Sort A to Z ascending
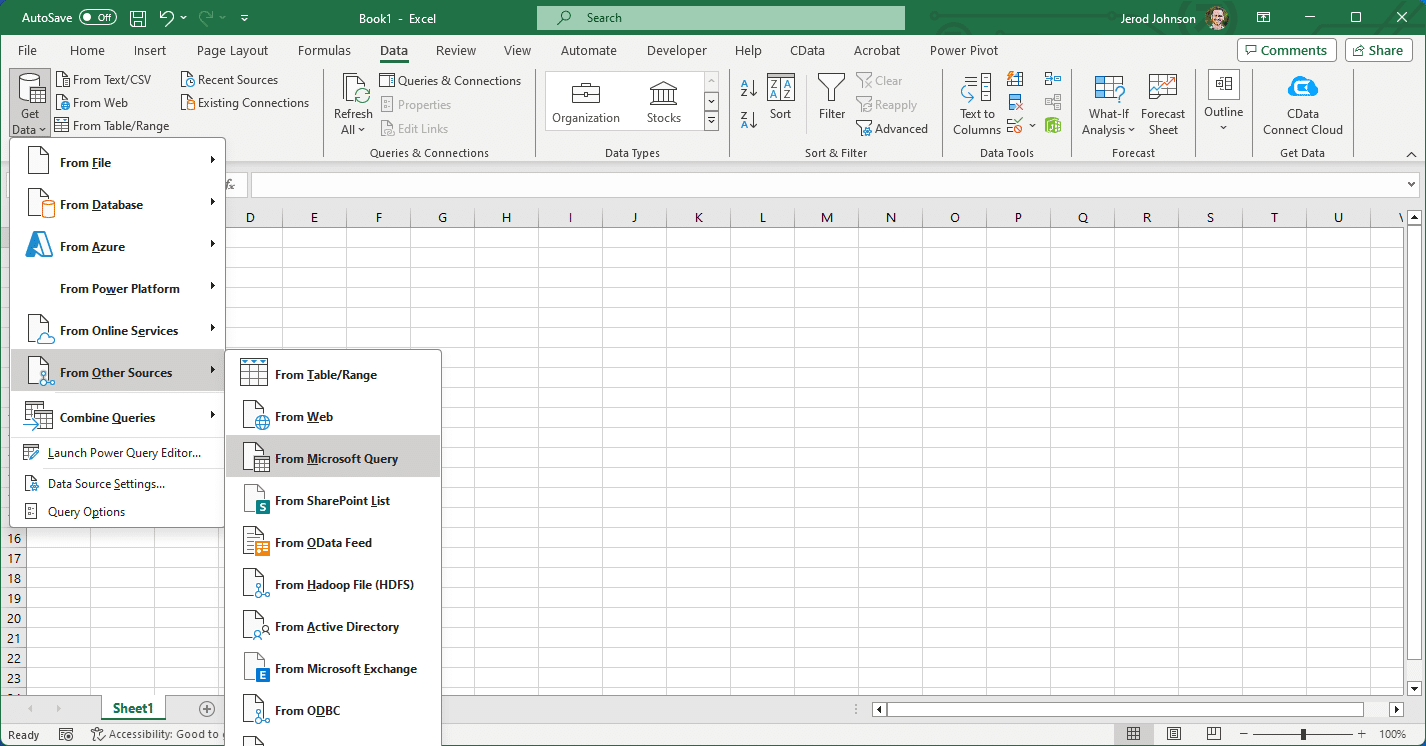The image size is (1426, 746). [x=749, y=89]
